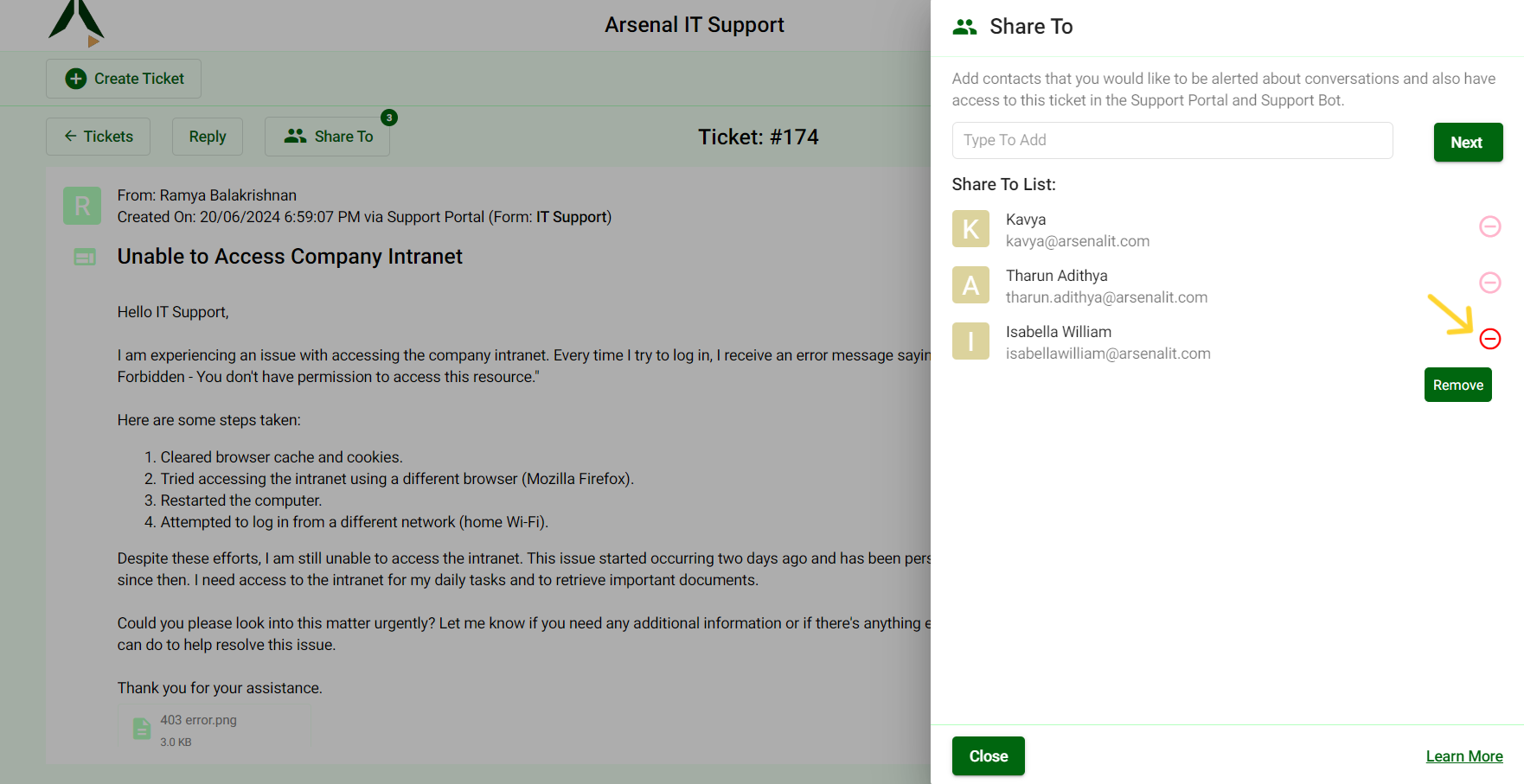Image resolution: width=1524 pixels, height=784 pixels.
Task: Click the red remove icon for Isabella William
Action: (x=1489, y=339)
